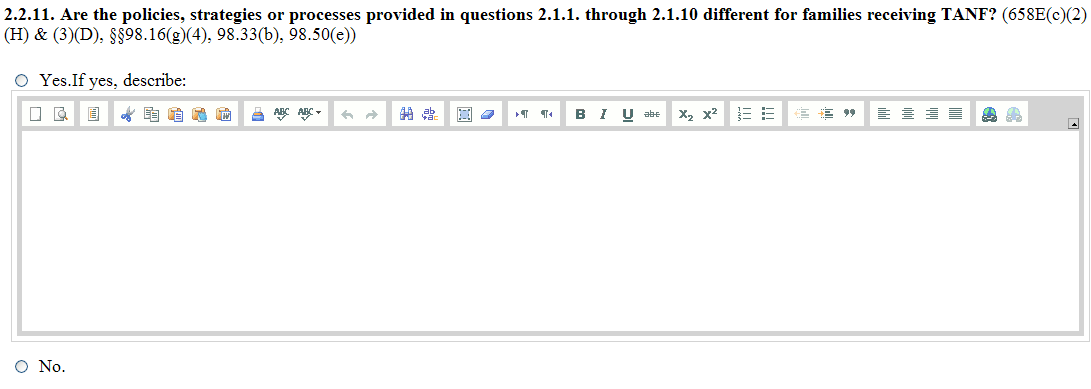Click the Print icon

tap(257, 114)
